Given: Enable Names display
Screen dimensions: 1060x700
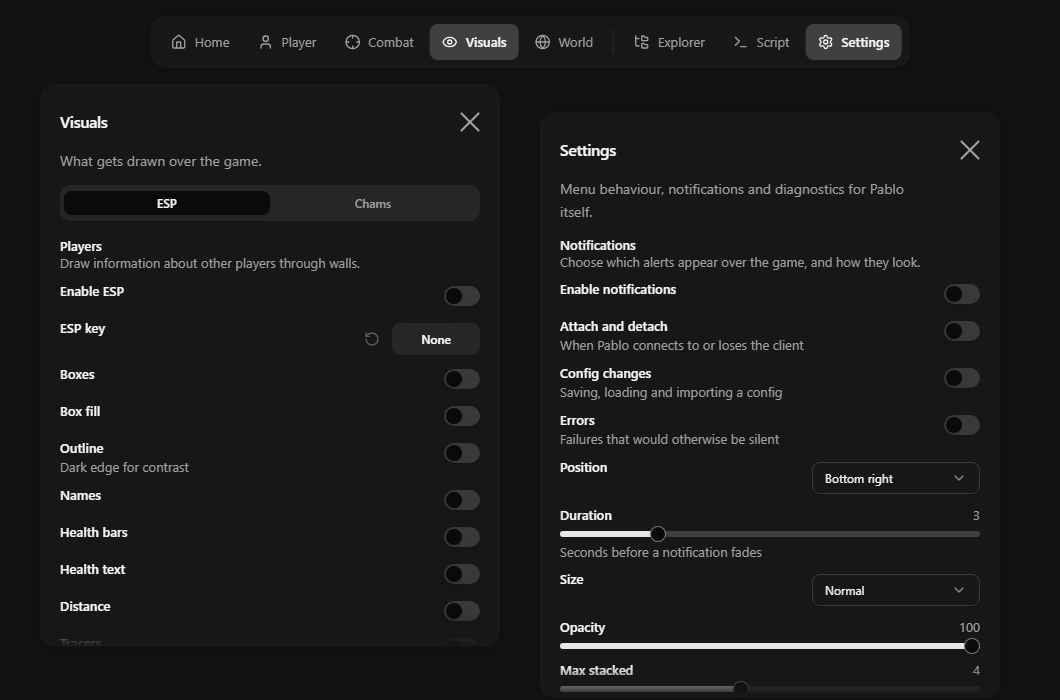Looking at the screenshot, I should [462, 500].
